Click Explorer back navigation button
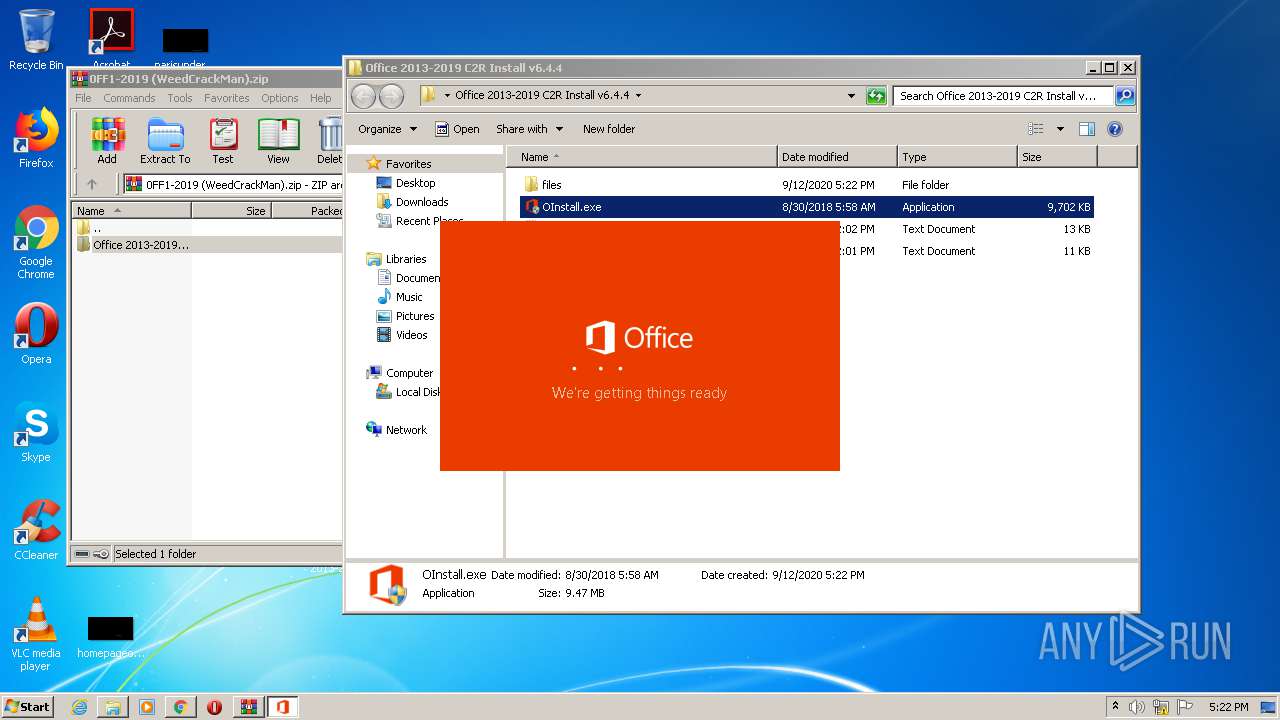This screenshot has width=1280, height=720. click(363, 96)
